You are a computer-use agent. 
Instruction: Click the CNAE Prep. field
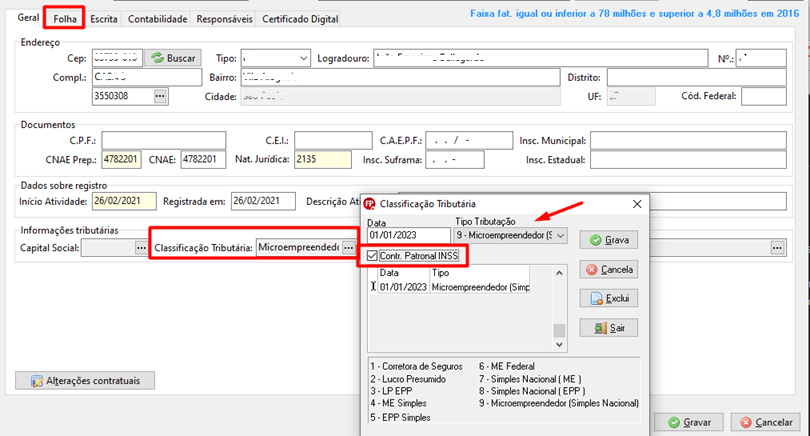122,160
